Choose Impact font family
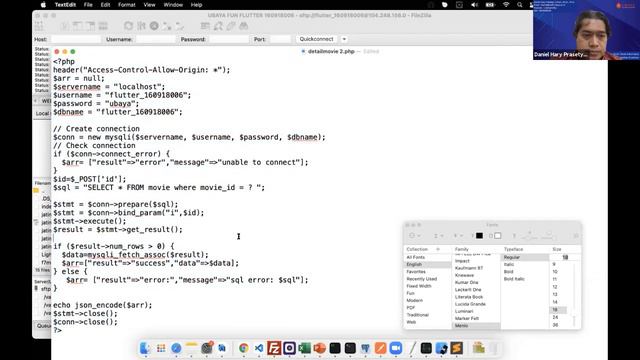The height and width of the screenshot is (360, 640). [x=462, y=261]
